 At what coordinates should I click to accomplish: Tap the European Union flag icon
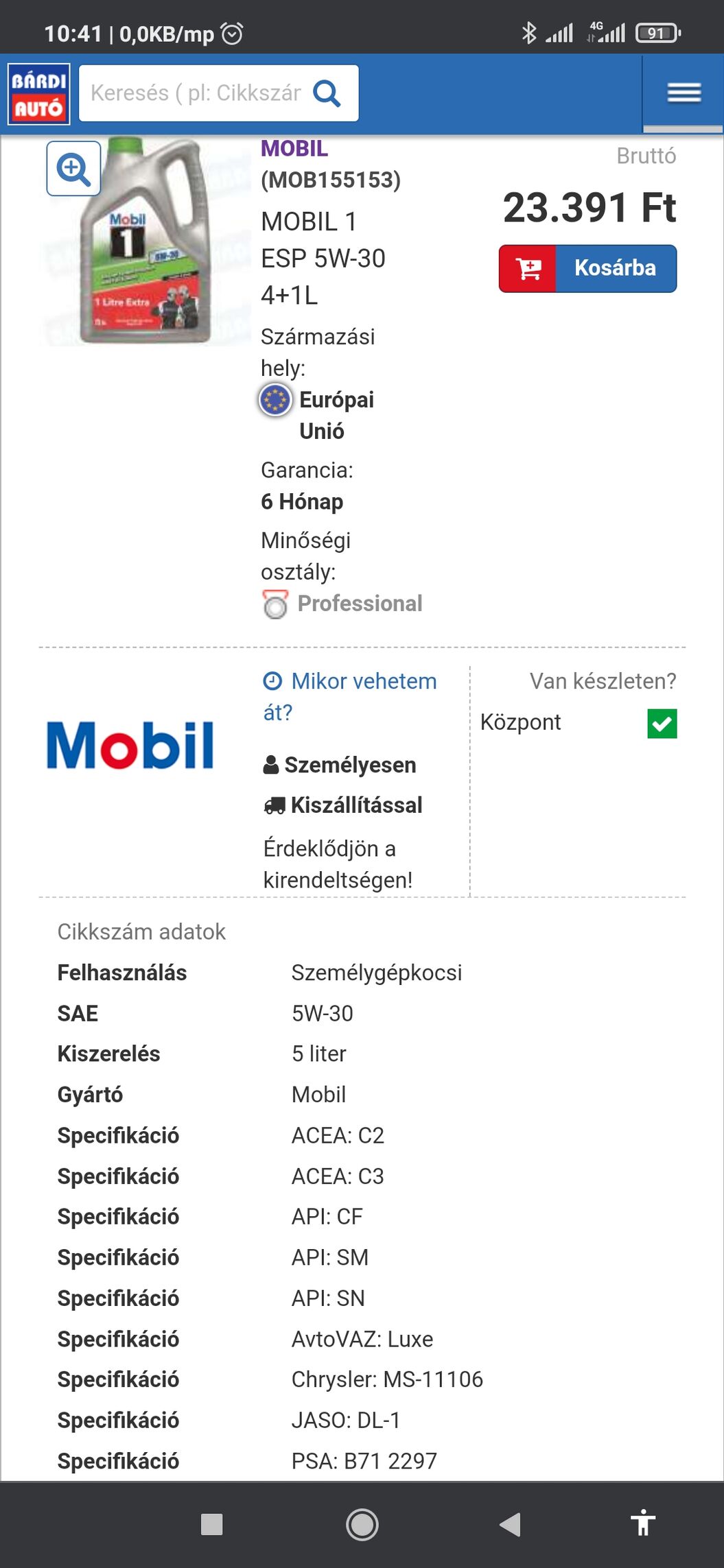click(275, 400)
